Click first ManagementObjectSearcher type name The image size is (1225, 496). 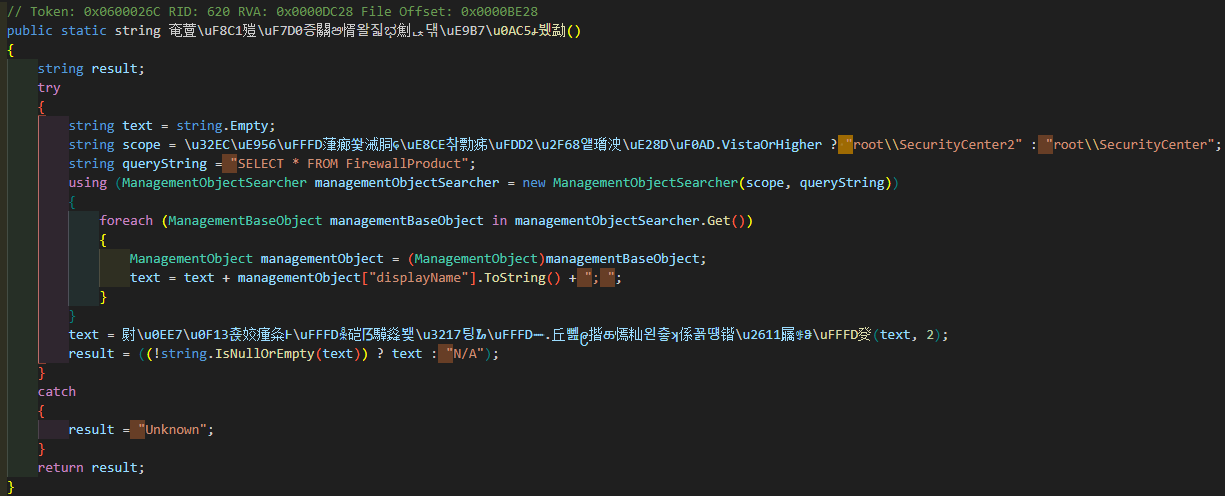[214, 182]
